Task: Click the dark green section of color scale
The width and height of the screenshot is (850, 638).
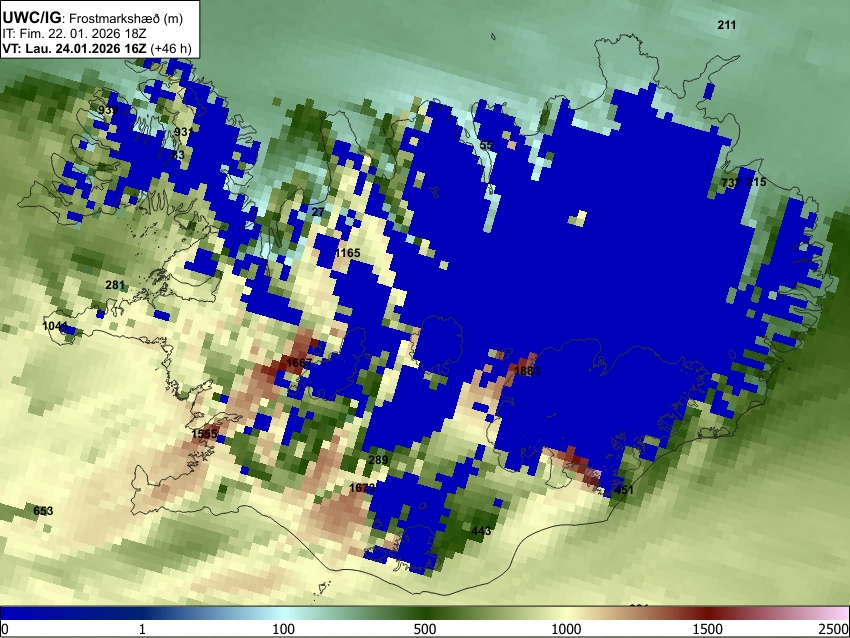Action: pyautogui.click(x=424, y=613)
